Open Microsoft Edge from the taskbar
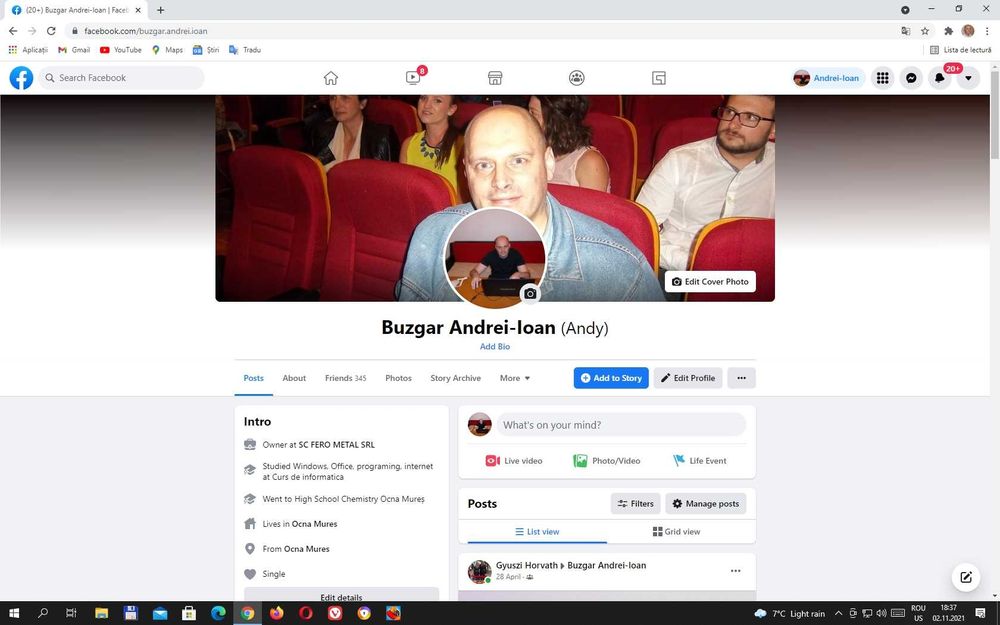The width and height of the screenshot is (1000, 625). click(x=218, y=613)
